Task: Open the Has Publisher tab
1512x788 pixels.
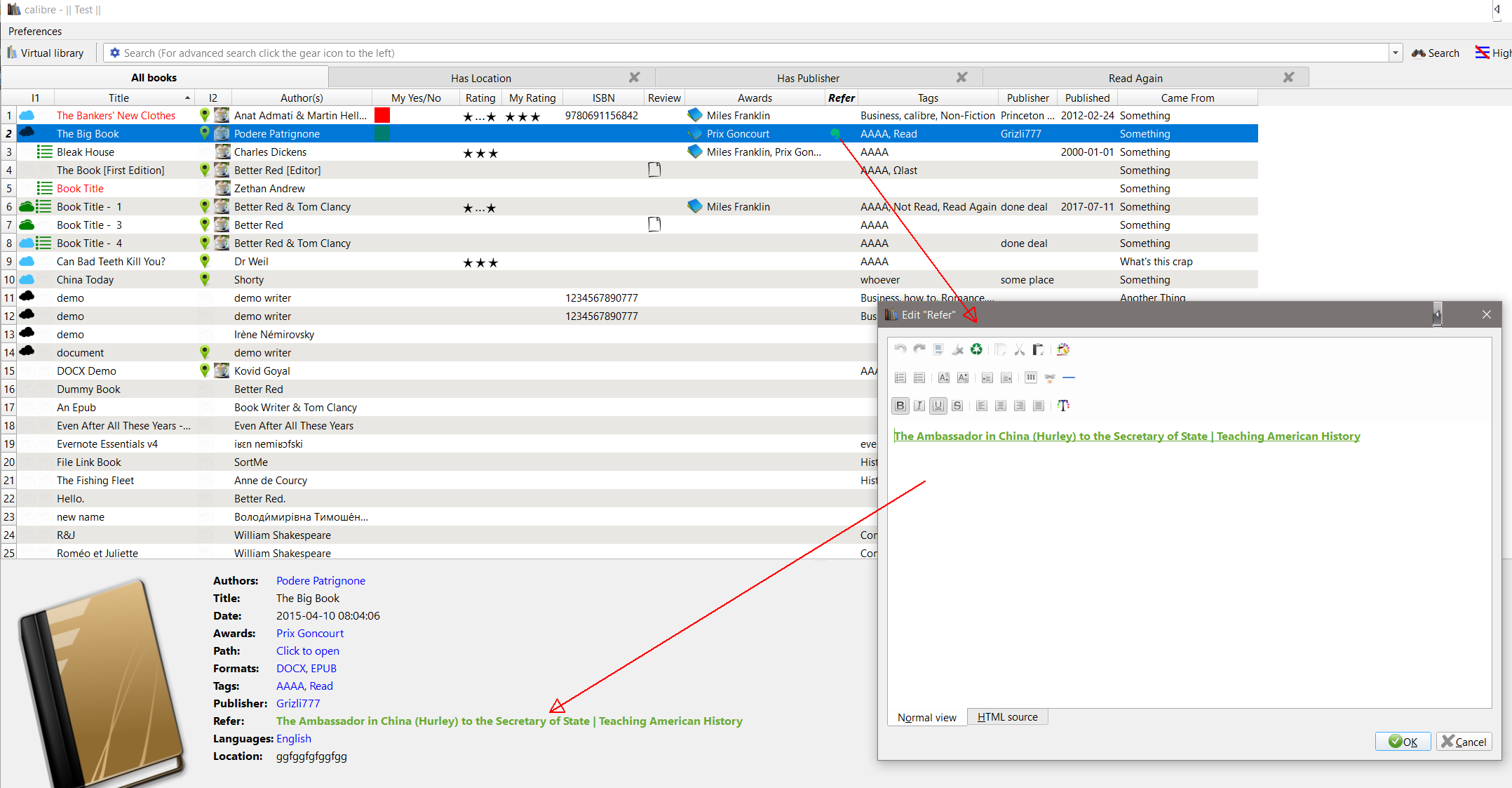Action: click(808, 78)
